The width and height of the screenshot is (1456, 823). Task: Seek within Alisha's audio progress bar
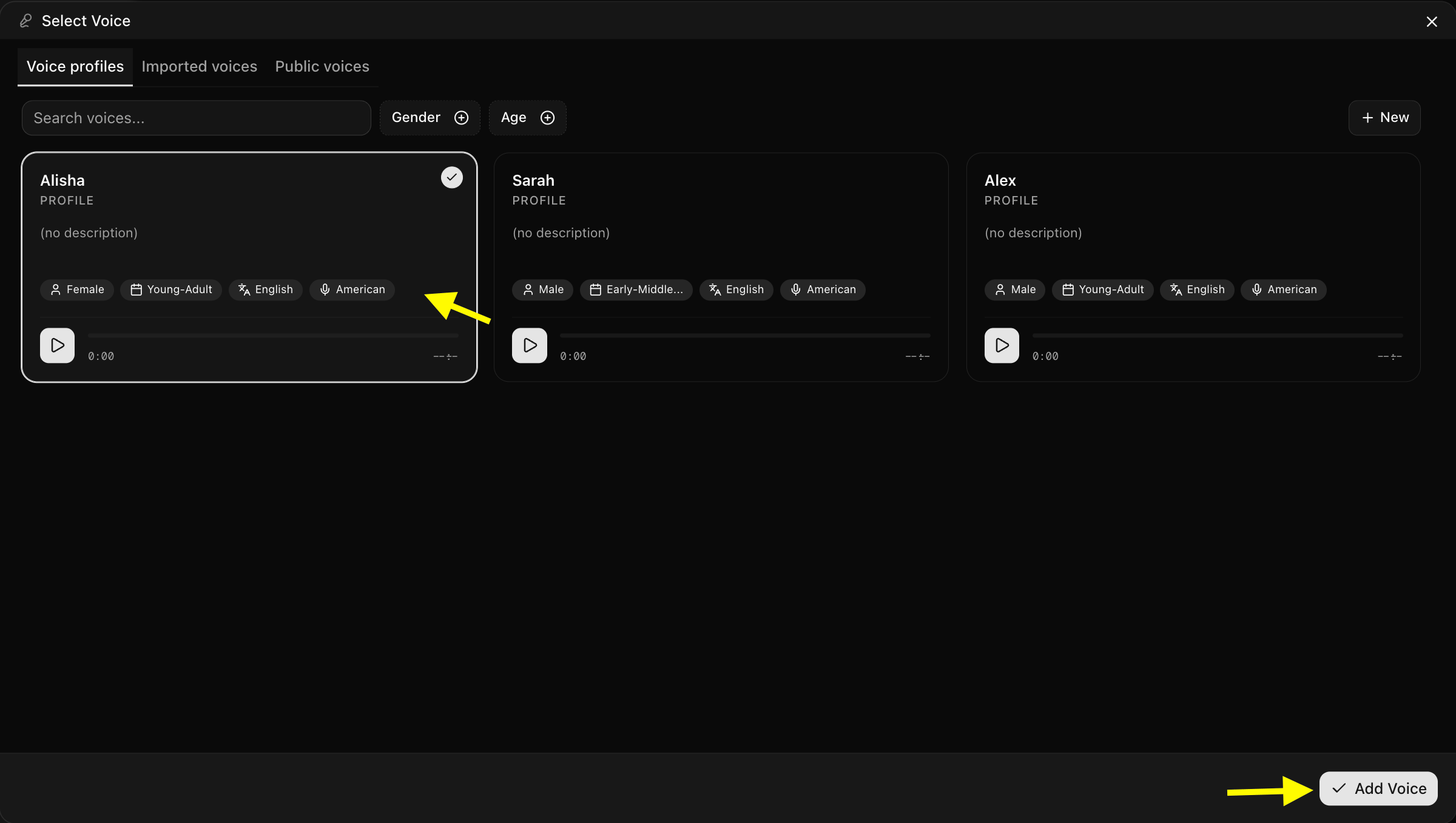click(x=273, y=335)
